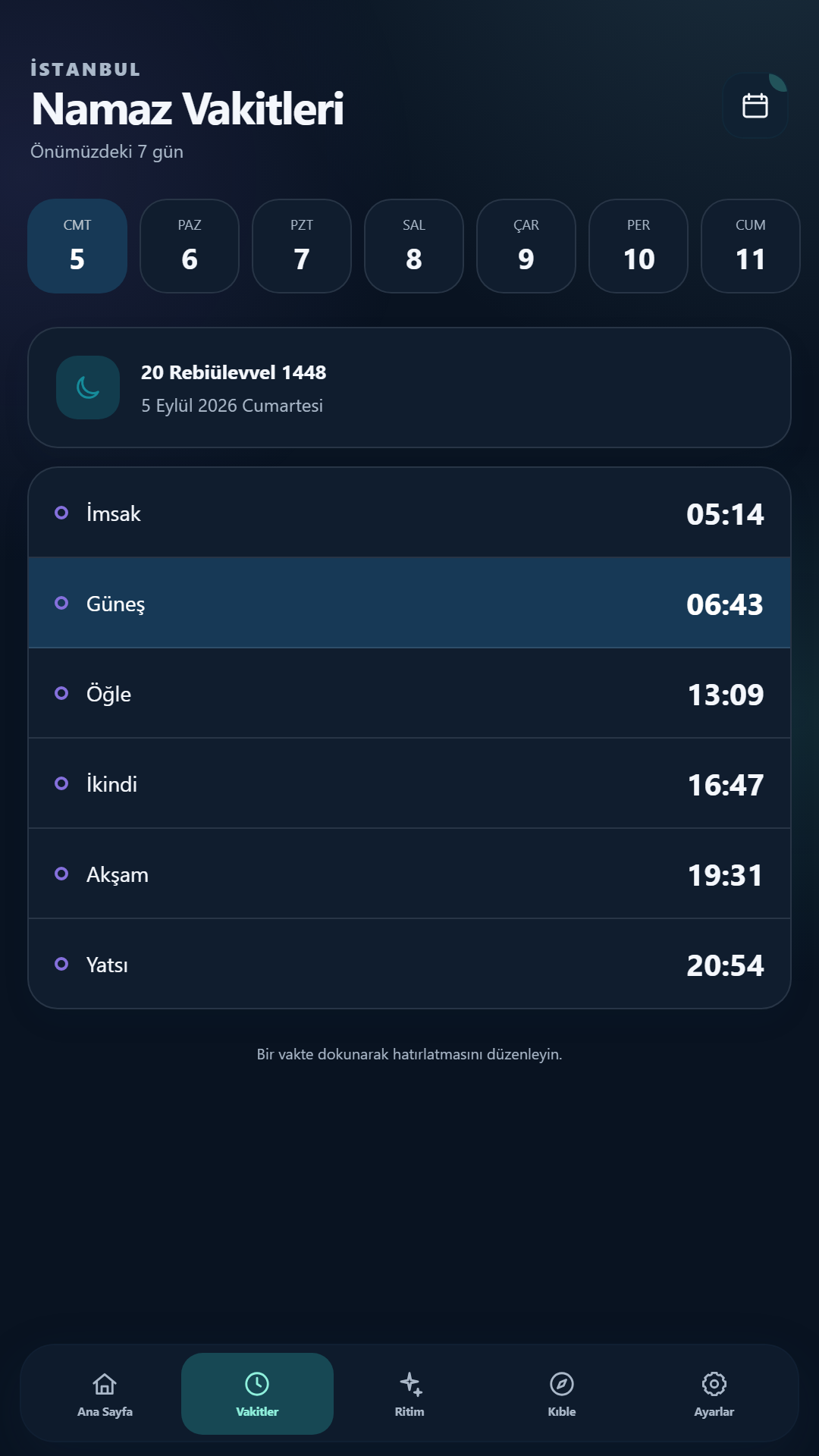Open the Ritim sparkle tab

(x=409, y=1394)
